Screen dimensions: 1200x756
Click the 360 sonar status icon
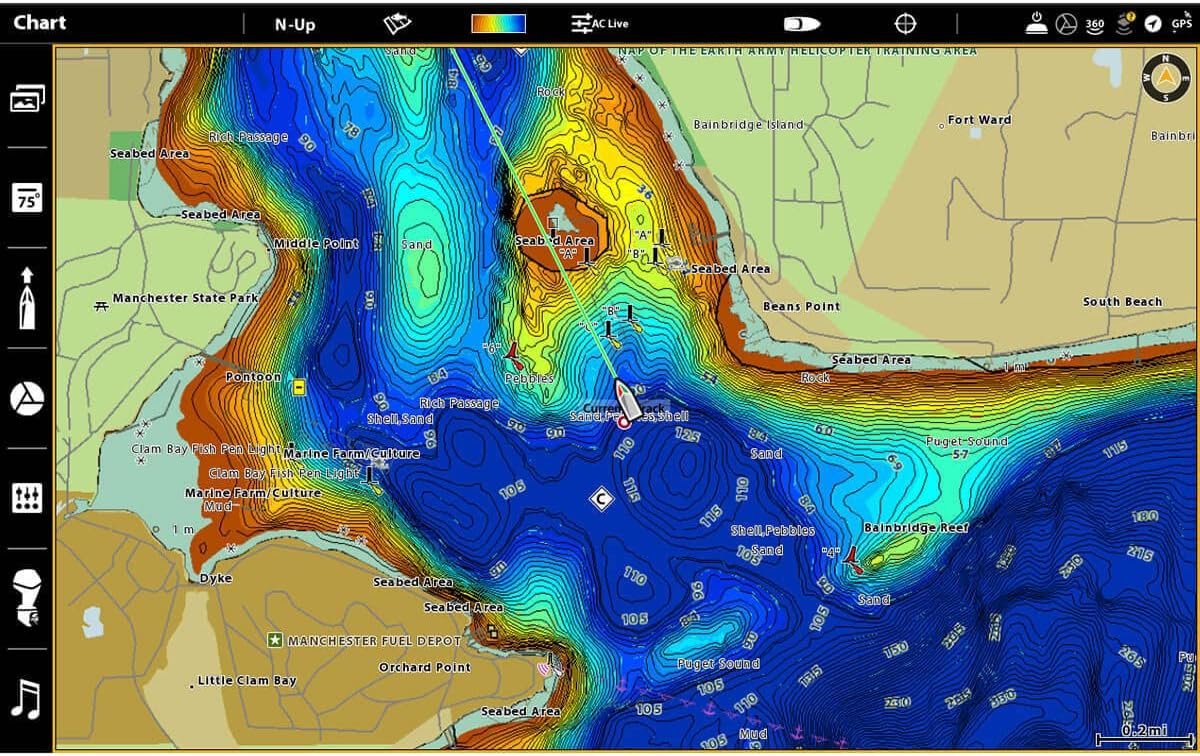[1095, 22]
